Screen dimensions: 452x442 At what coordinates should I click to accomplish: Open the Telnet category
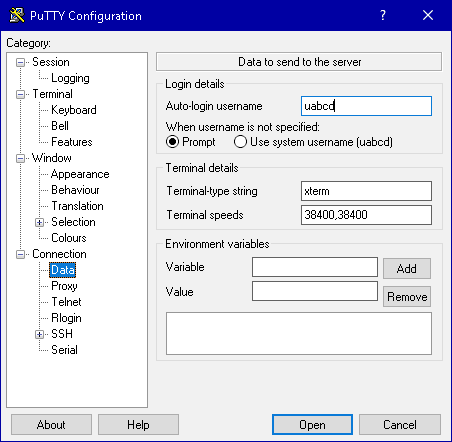pyautogui.click(x=66, y=302)
